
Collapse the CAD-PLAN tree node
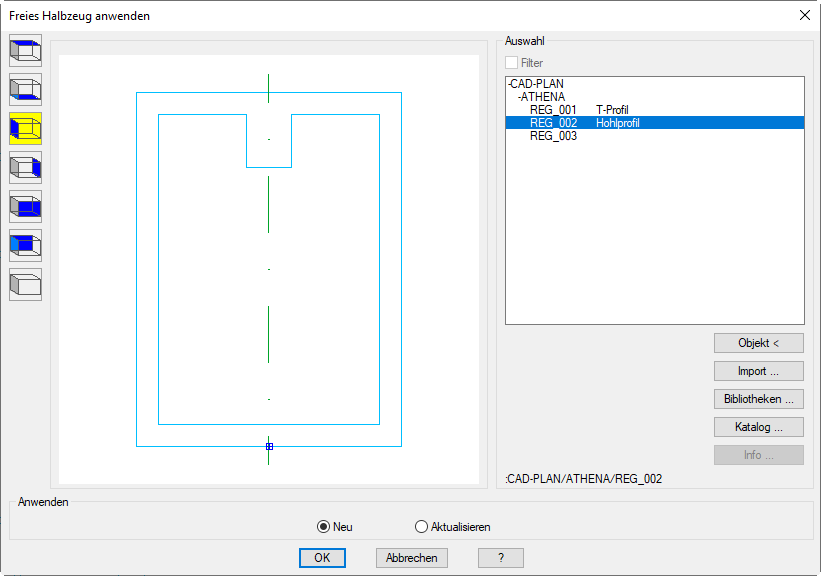point(509,84)
